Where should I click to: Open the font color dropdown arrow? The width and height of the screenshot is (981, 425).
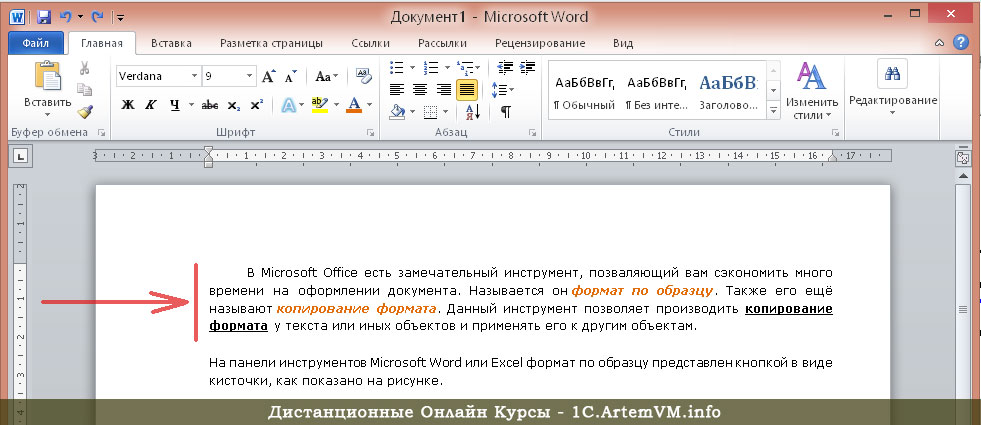click(x=369, y=105)
